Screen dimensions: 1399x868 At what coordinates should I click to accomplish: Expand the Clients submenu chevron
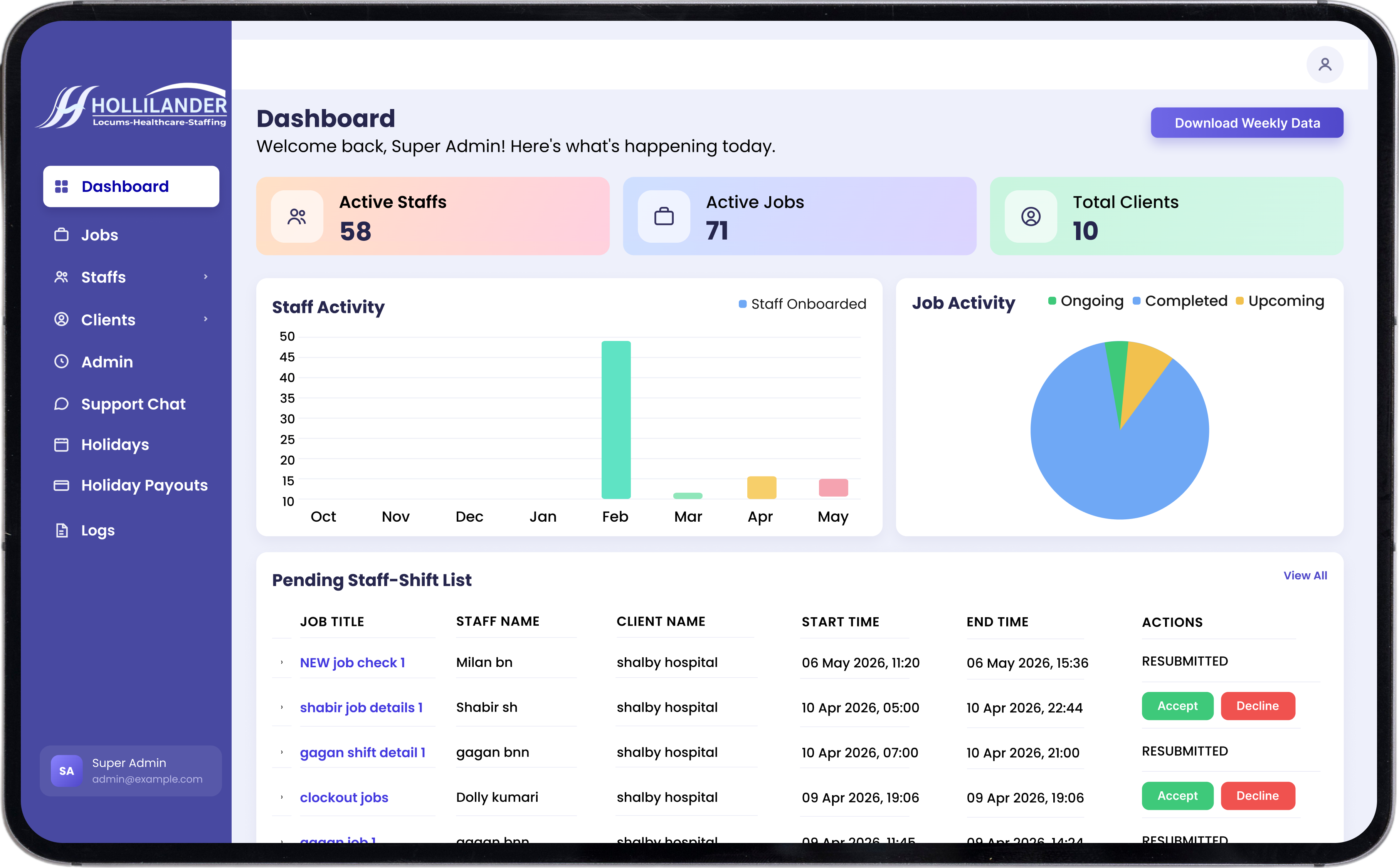click(205, 319)
